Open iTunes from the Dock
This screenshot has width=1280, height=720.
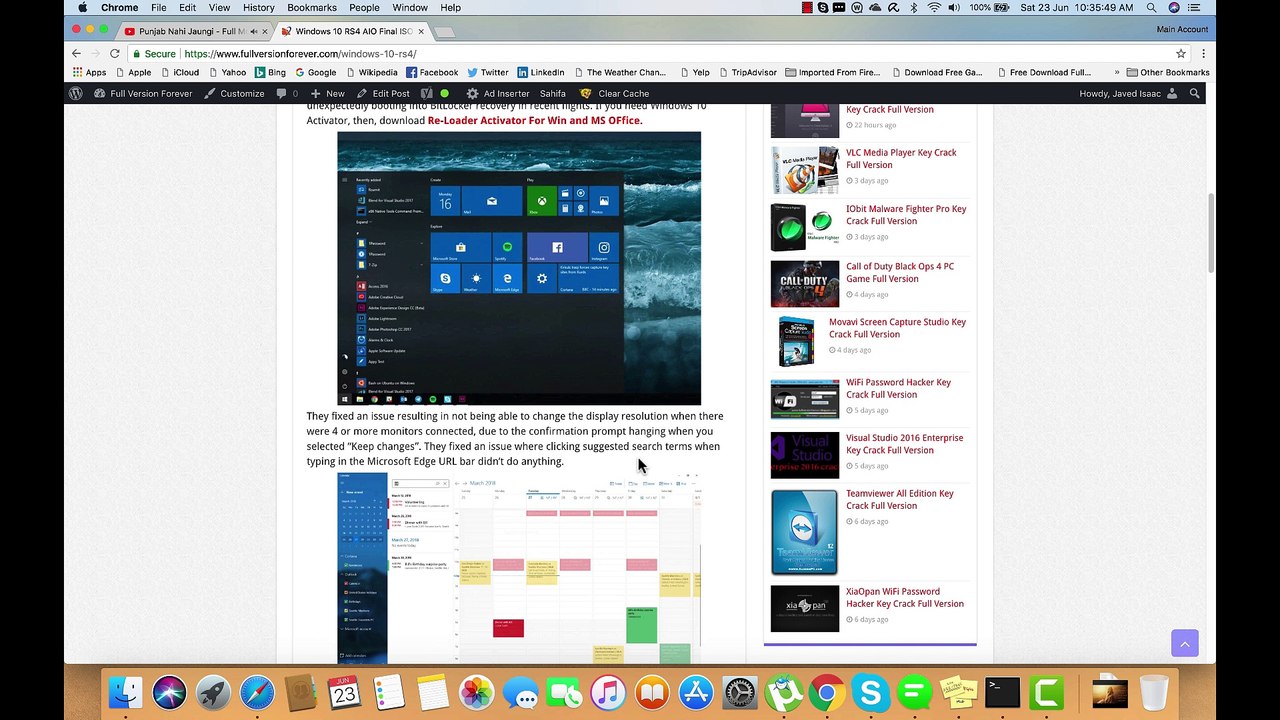[608, 692]
